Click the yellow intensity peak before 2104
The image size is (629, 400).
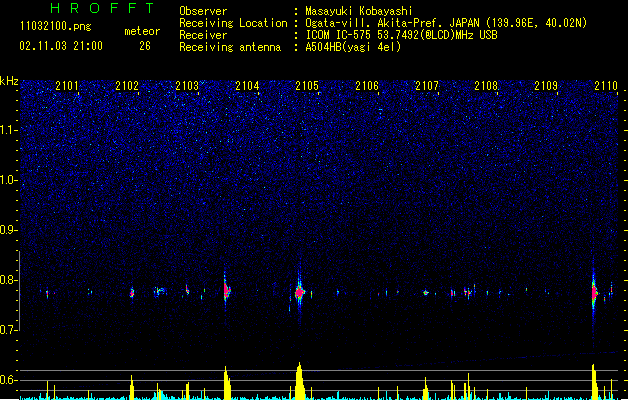[x=227, y=383]
